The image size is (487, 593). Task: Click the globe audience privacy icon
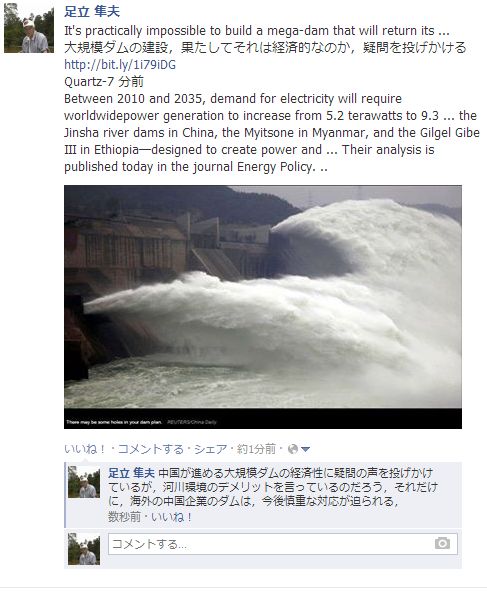pyautogui.click(x=293, y=449)
